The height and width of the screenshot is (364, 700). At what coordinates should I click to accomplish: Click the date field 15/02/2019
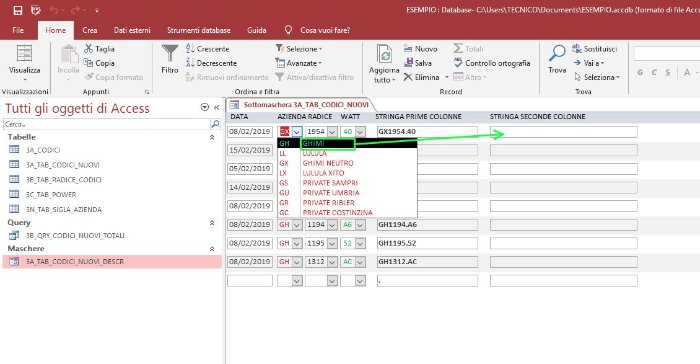tap(250, 150)
